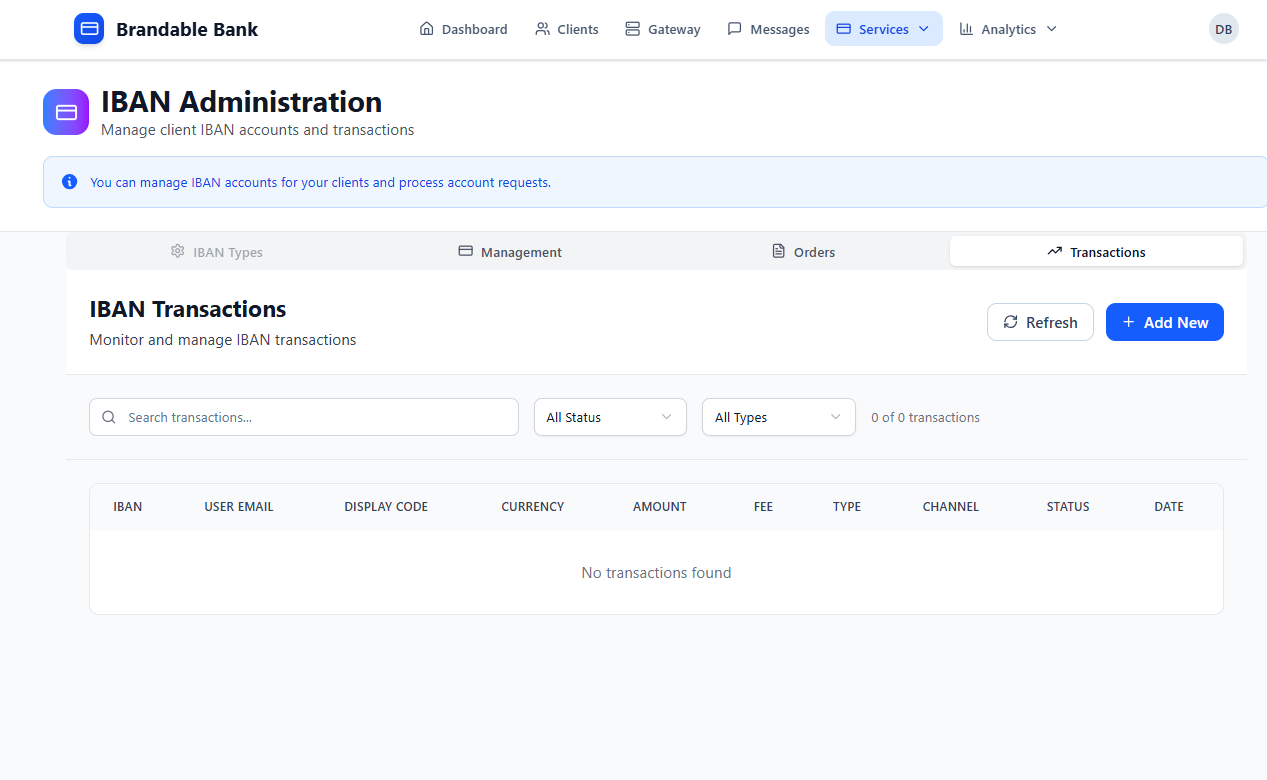The image size is (1267, 780).
Task: Click the IBAN Administration card icon
Action: point(65,111)
